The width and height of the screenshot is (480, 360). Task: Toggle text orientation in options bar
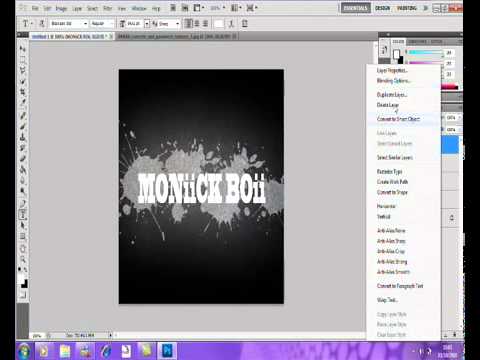[42, 23]
